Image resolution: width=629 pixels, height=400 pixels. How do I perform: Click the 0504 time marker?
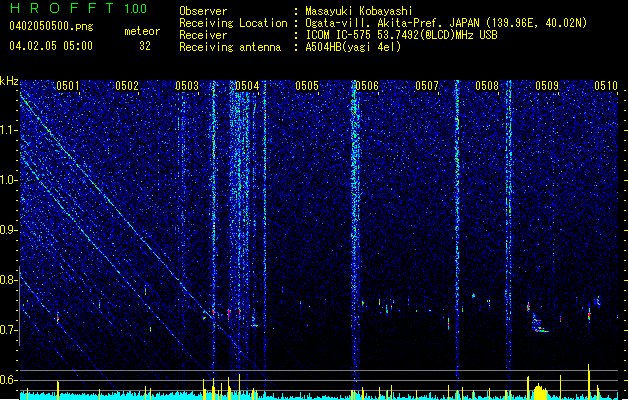pyautogui.click(x=247, y=86)
